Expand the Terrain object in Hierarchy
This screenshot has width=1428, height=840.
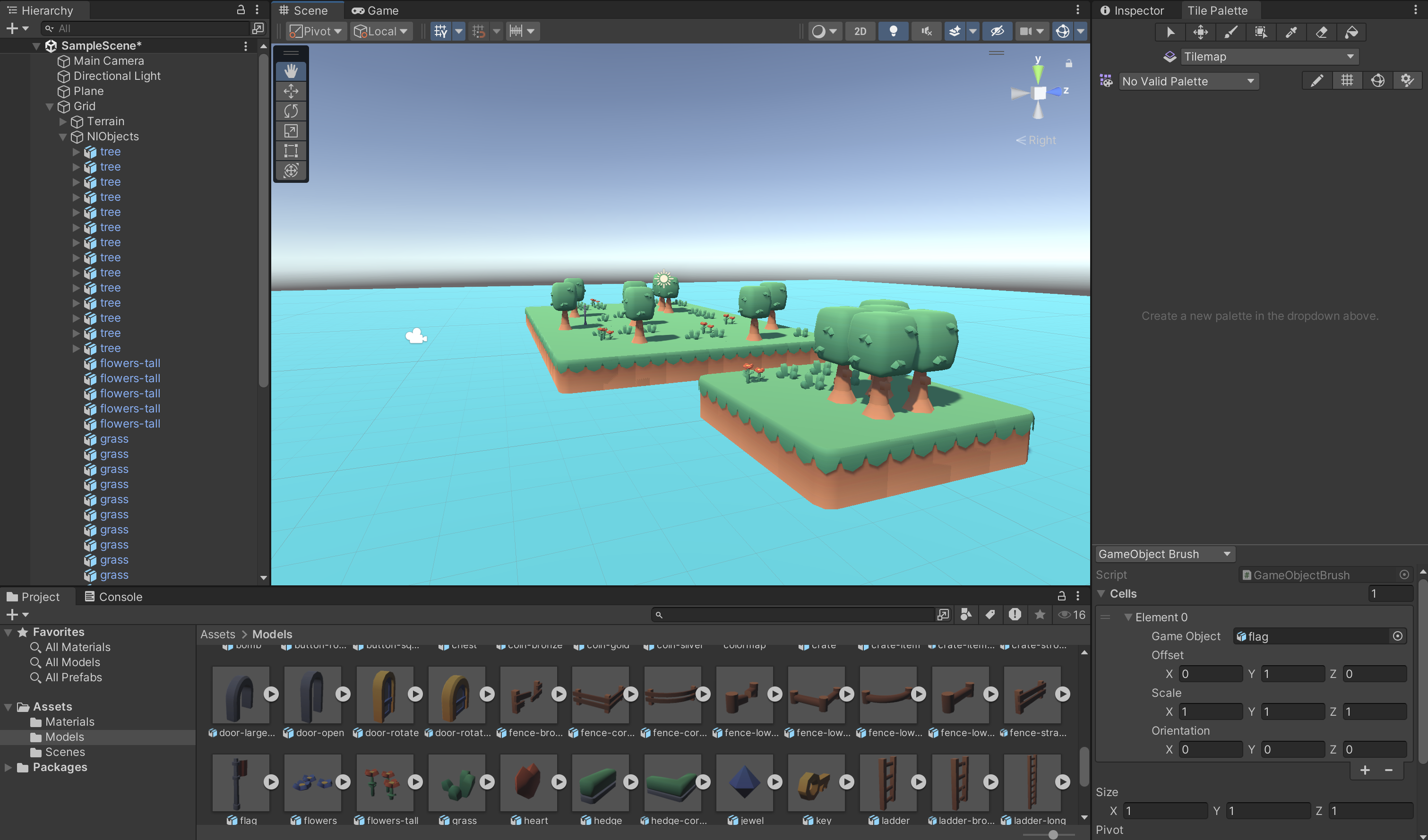pyautogui.click(x=63, y=121)
